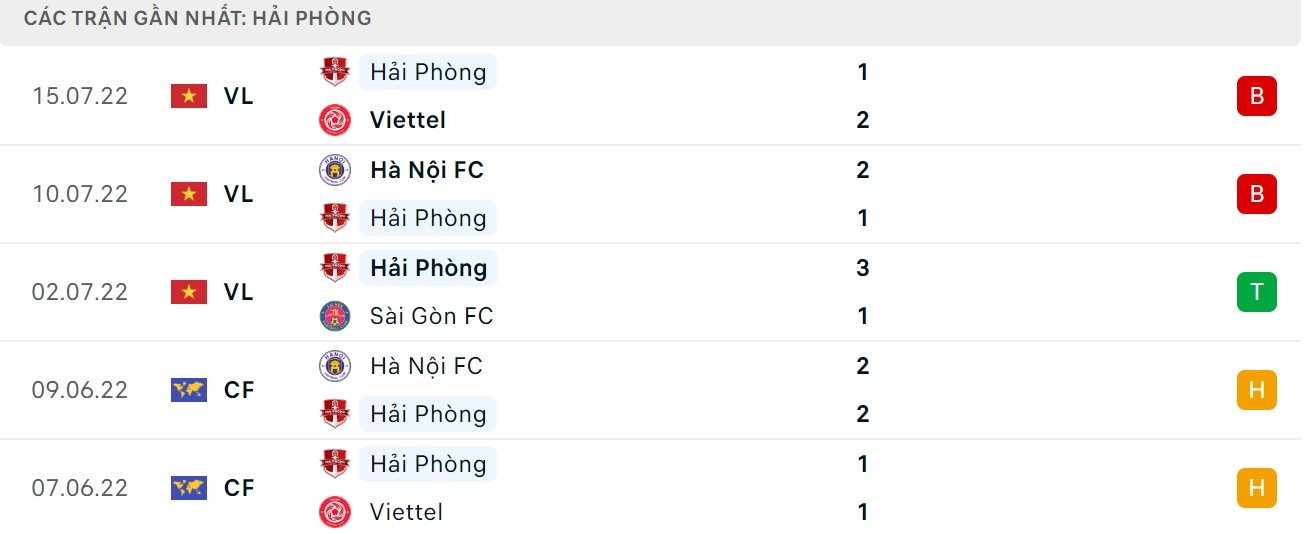Click orange H result badge for 07.06.22
The image size is (1307, 534).
coord(1256,488)
